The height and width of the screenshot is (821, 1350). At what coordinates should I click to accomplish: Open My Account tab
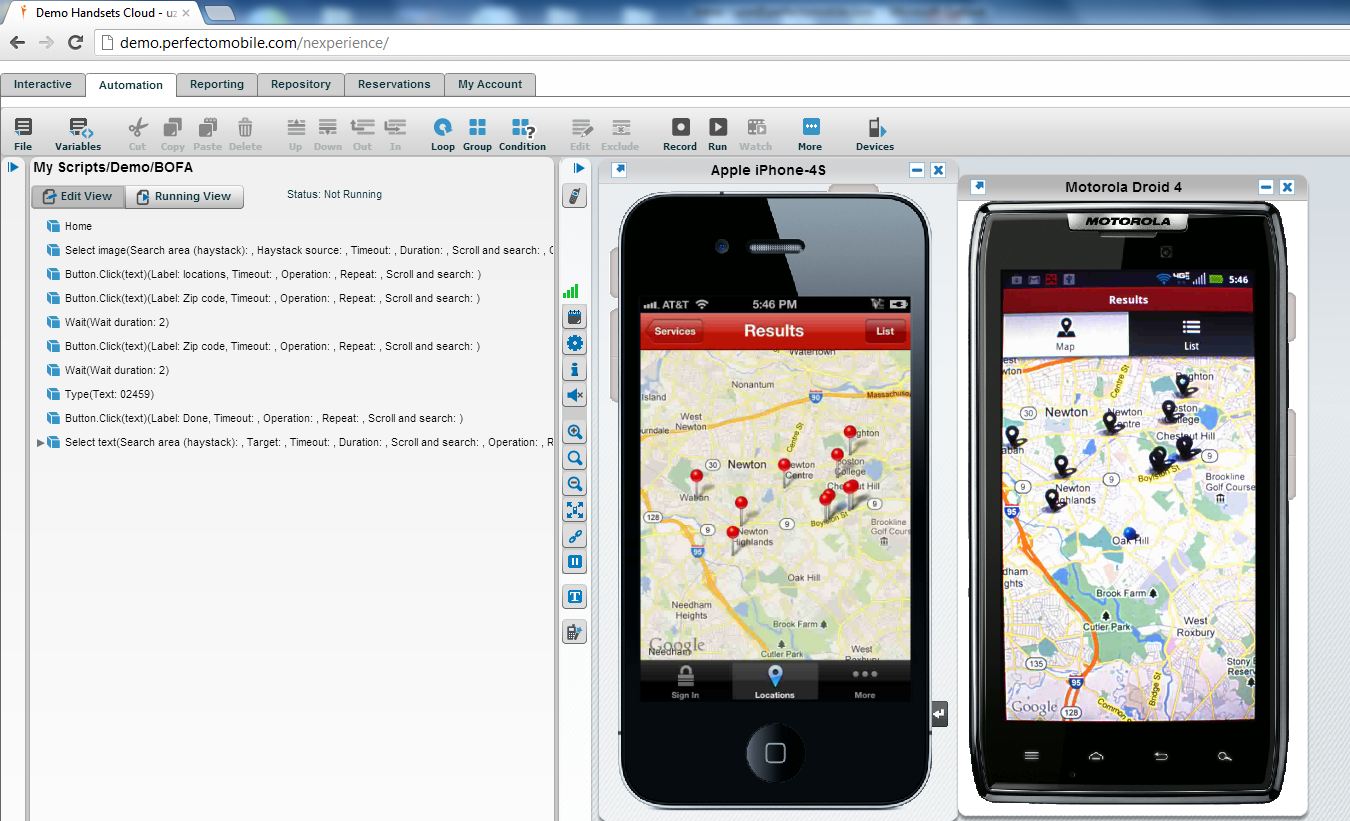[490, 84]
